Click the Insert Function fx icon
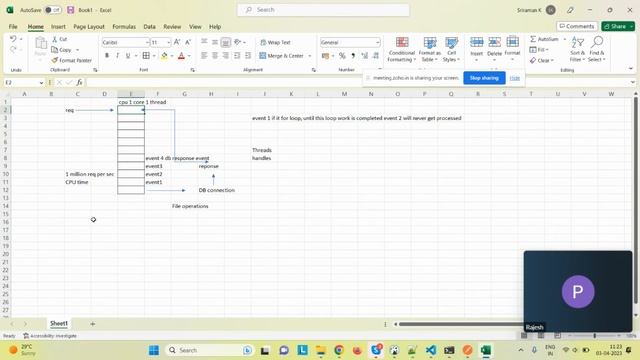Viewport: 640px width, 360px height. pyautogui.click(x=79, y=82)
